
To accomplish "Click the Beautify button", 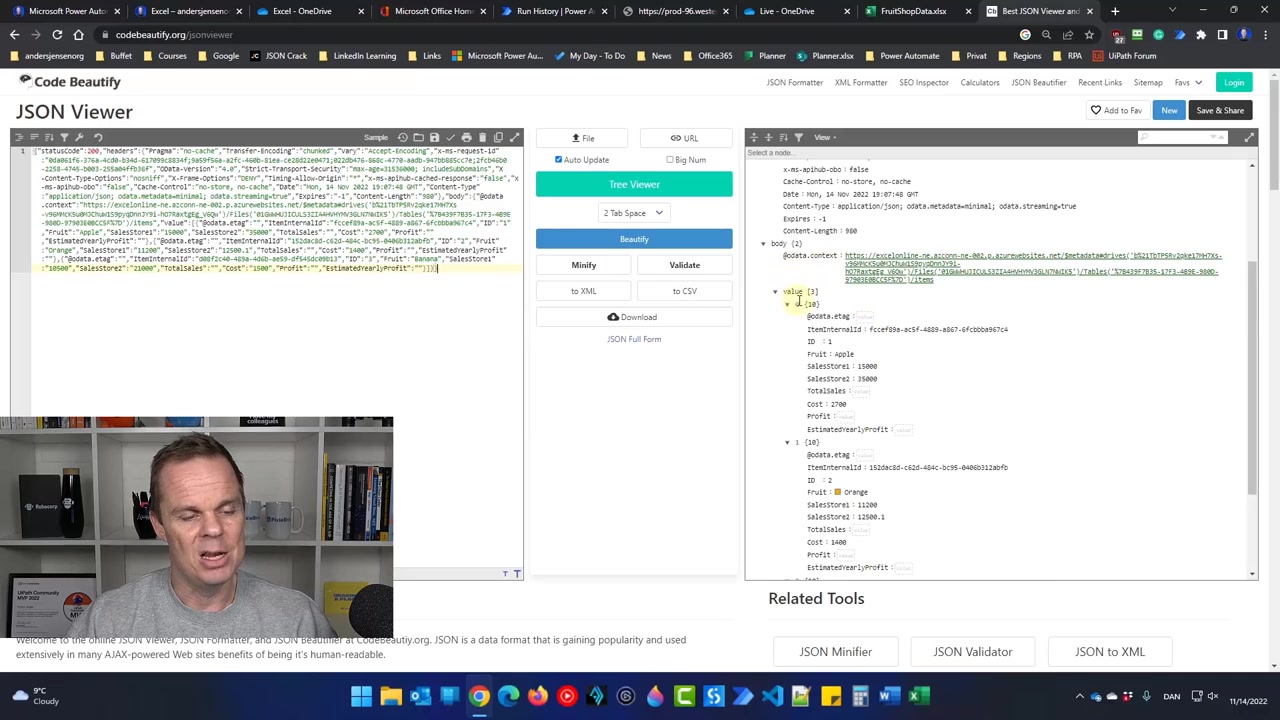I will 633,239.
